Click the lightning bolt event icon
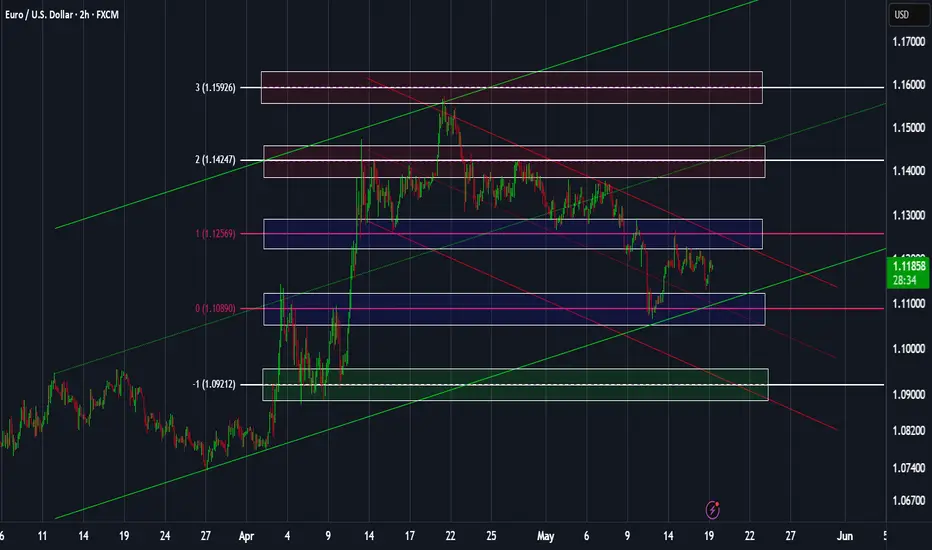The height and width of the screenshot is (550, 932). (712, 510)
